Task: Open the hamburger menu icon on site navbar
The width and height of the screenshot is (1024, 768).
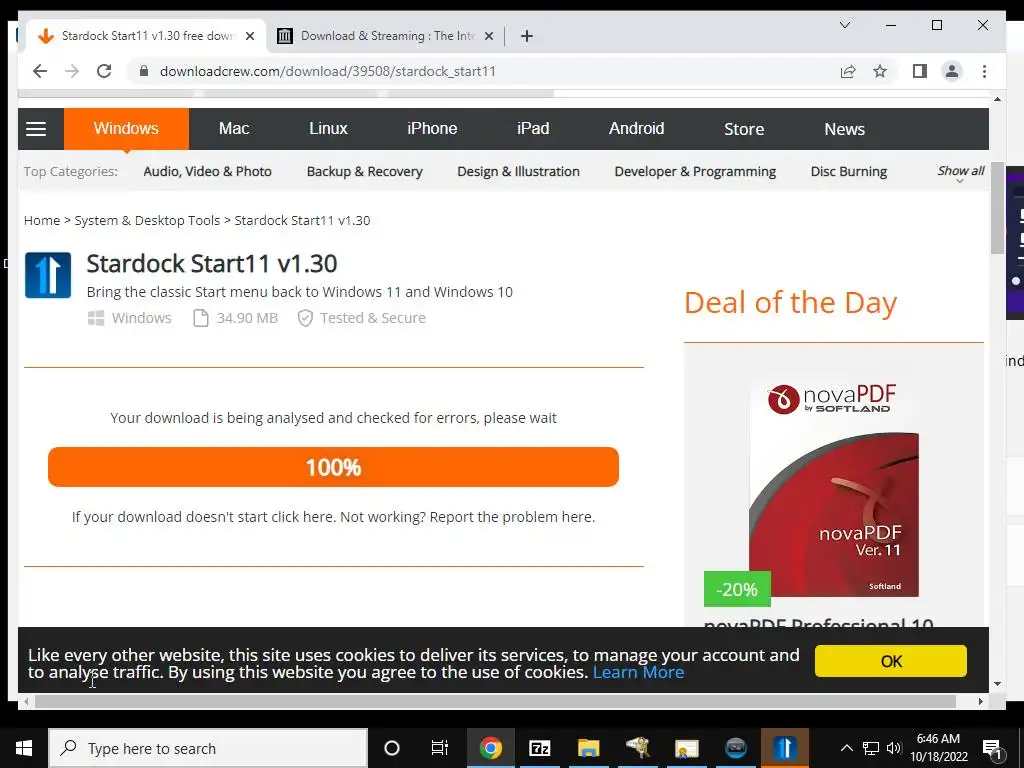Action: click(36, 129)
